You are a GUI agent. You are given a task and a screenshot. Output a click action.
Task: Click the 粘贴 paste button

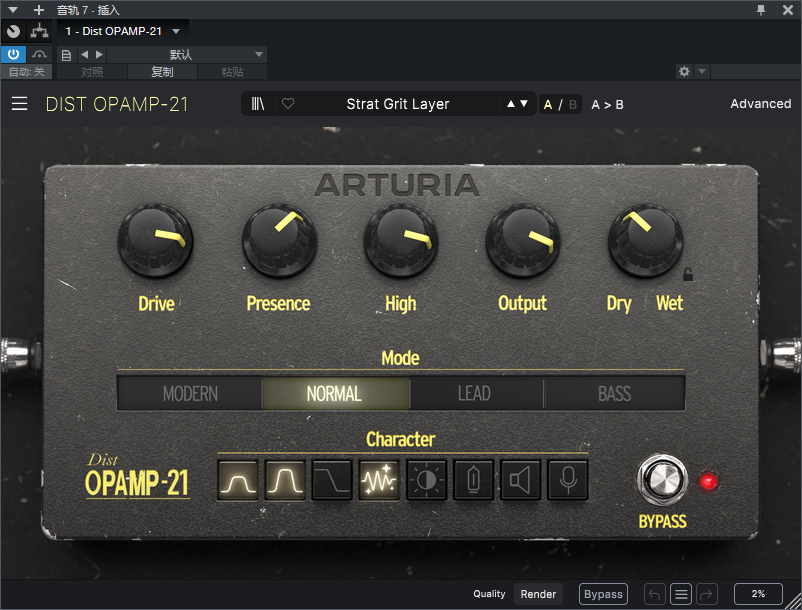tap(232, 72)
